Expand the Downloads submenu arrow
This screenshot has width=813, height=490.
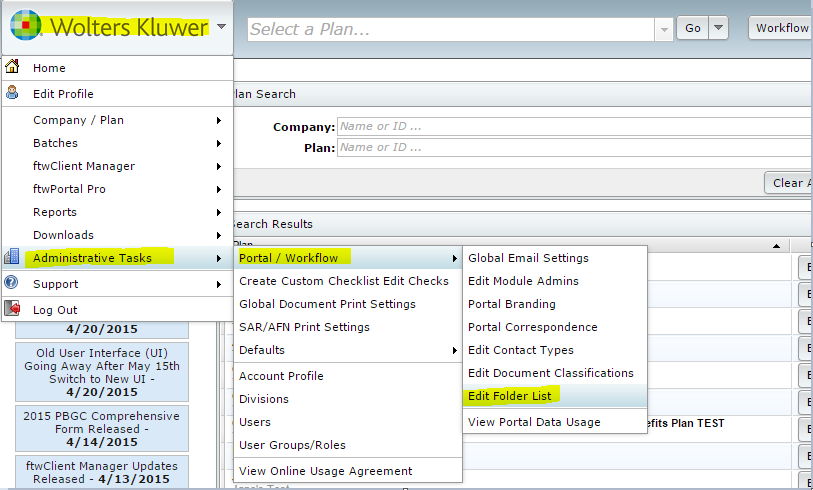(219, 235)
